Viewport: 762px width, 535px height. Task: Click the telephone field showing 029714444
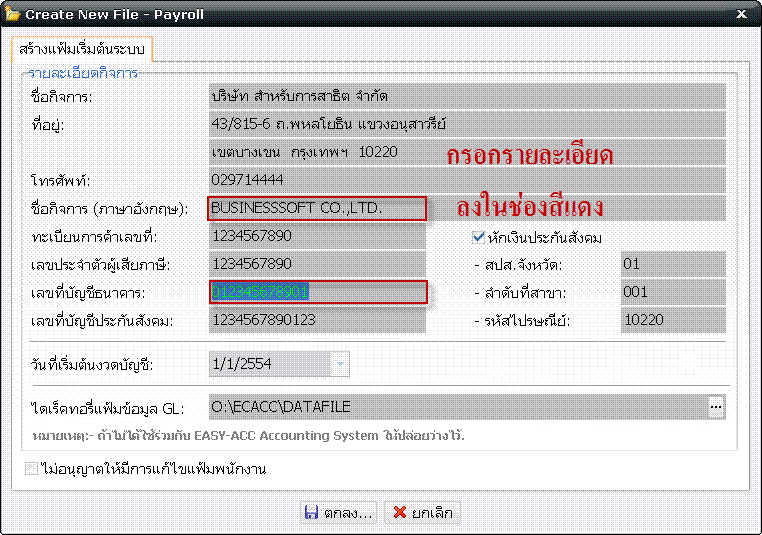click(466, 180)
